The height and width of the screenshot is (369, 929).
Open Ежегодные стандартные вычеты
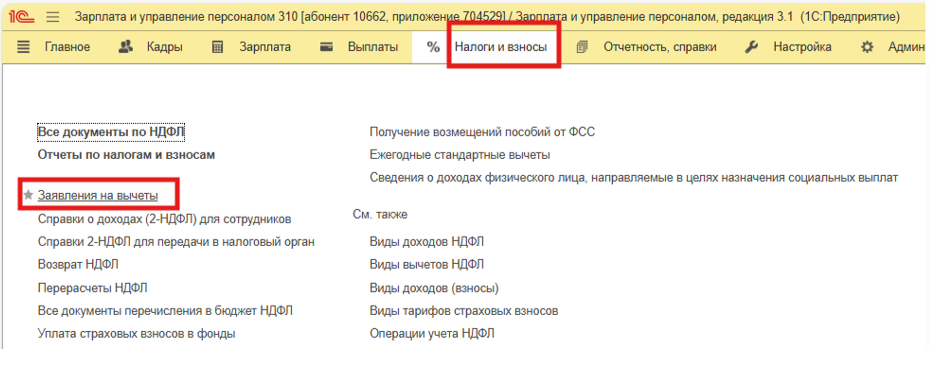(460, 155)
